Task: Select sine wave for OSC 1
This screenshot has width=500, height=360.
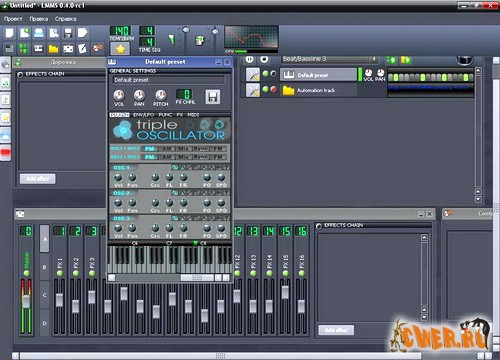Action: (175, 167)
